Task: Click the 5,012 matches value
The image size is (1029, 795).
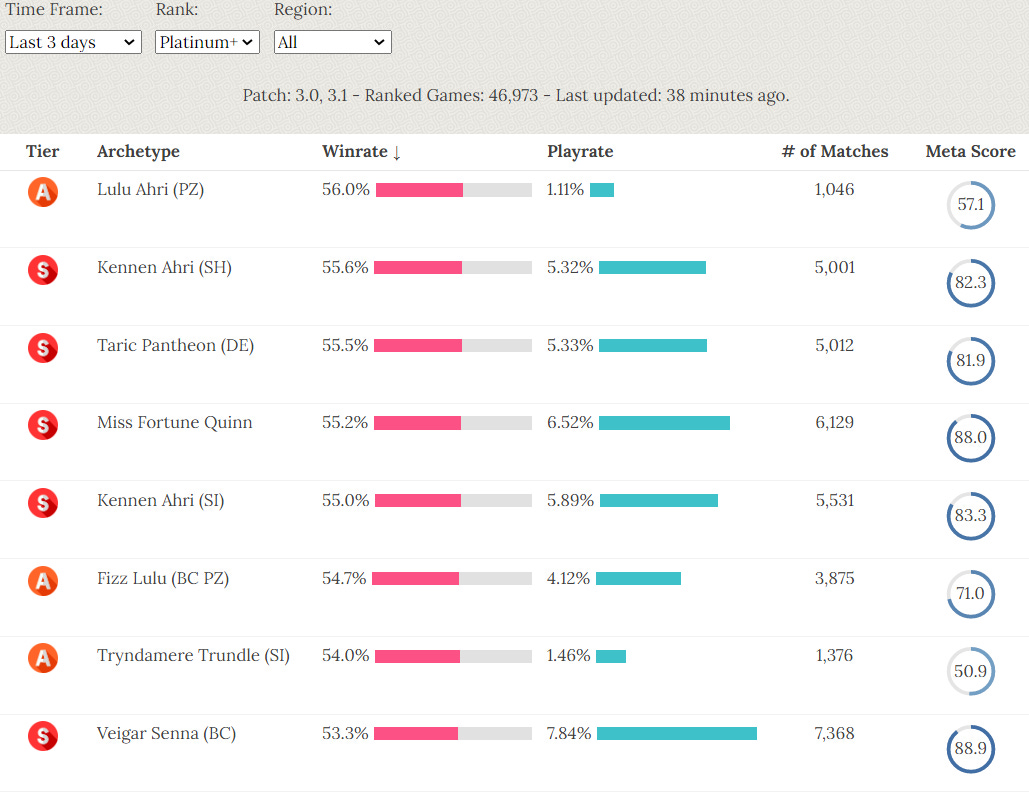Action: (835, 345)
